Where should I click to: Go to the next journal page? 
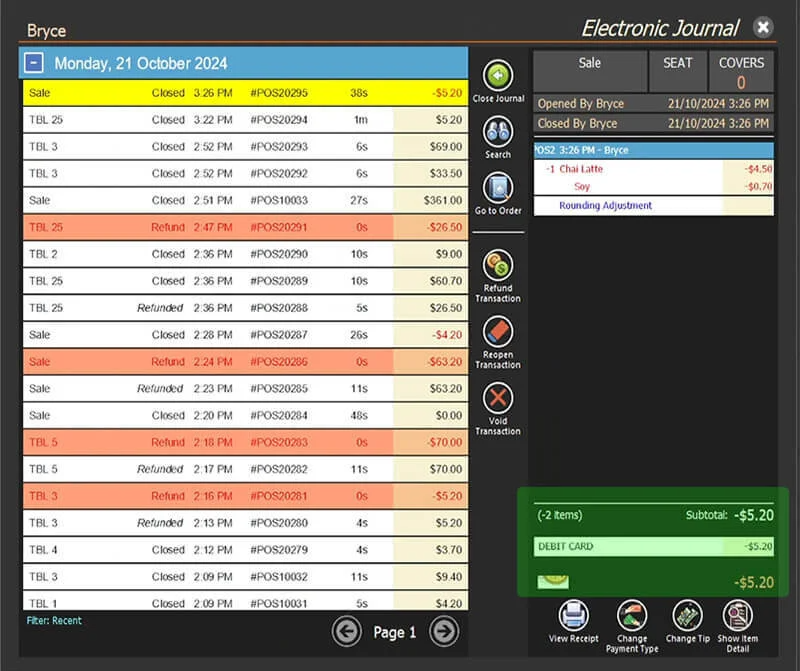click(x=444, y=632)
